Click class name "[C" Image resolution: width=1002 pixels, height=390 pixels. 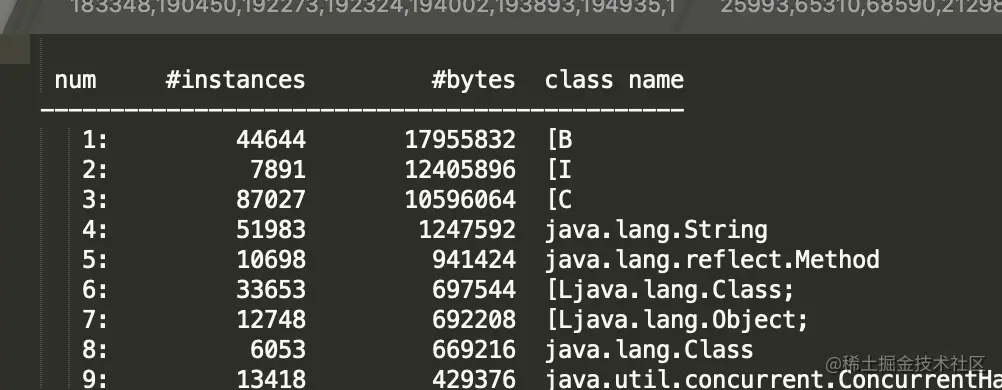[x=559, y=199]
